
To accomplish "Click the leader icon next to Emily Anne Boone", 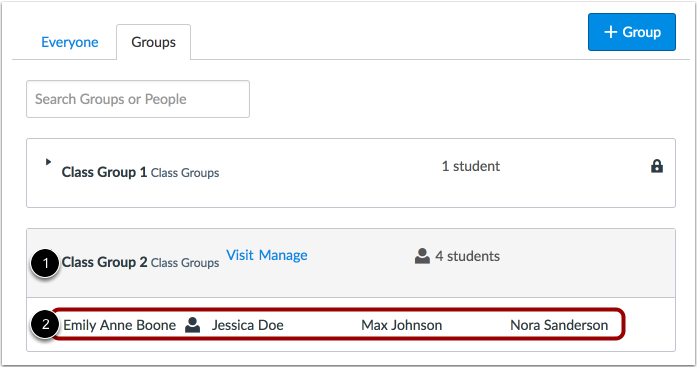I will coord(192,325).
